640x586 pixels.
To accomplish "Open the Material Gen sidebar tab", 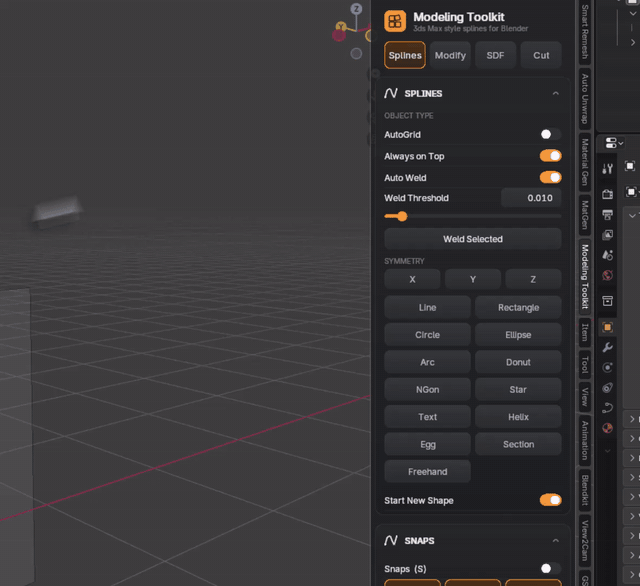I will pos(585,162).
